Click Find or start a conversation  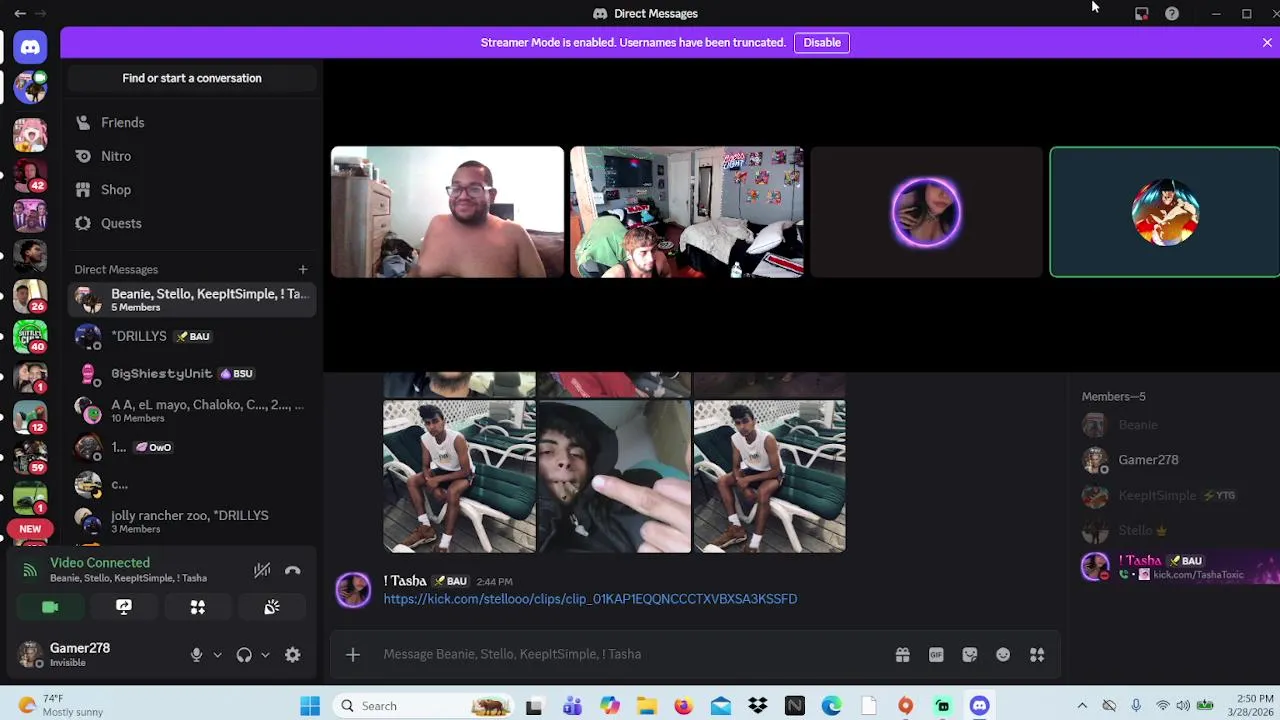192,78
